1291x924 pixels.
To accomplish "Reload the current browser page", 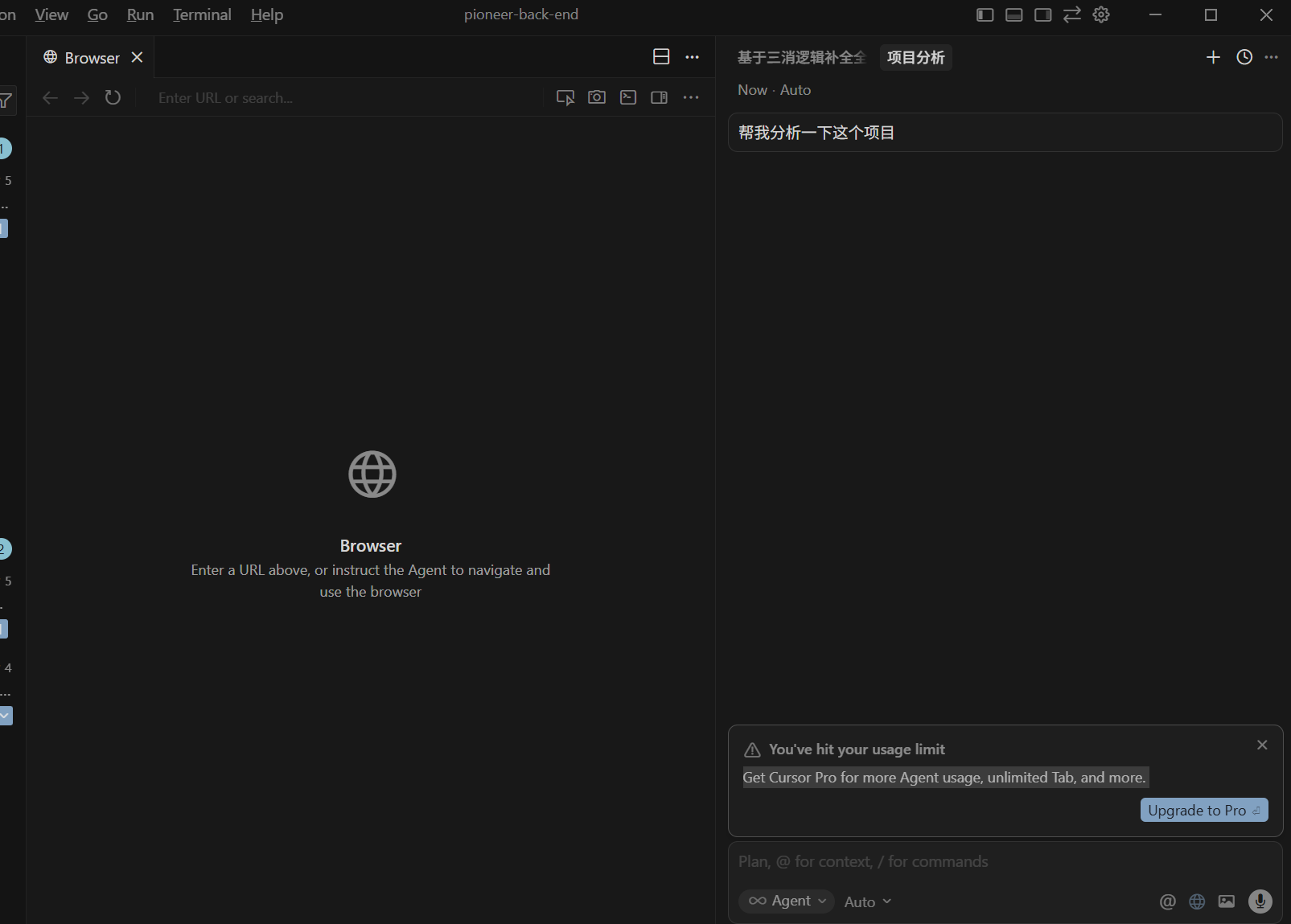I will click(113, 97).
